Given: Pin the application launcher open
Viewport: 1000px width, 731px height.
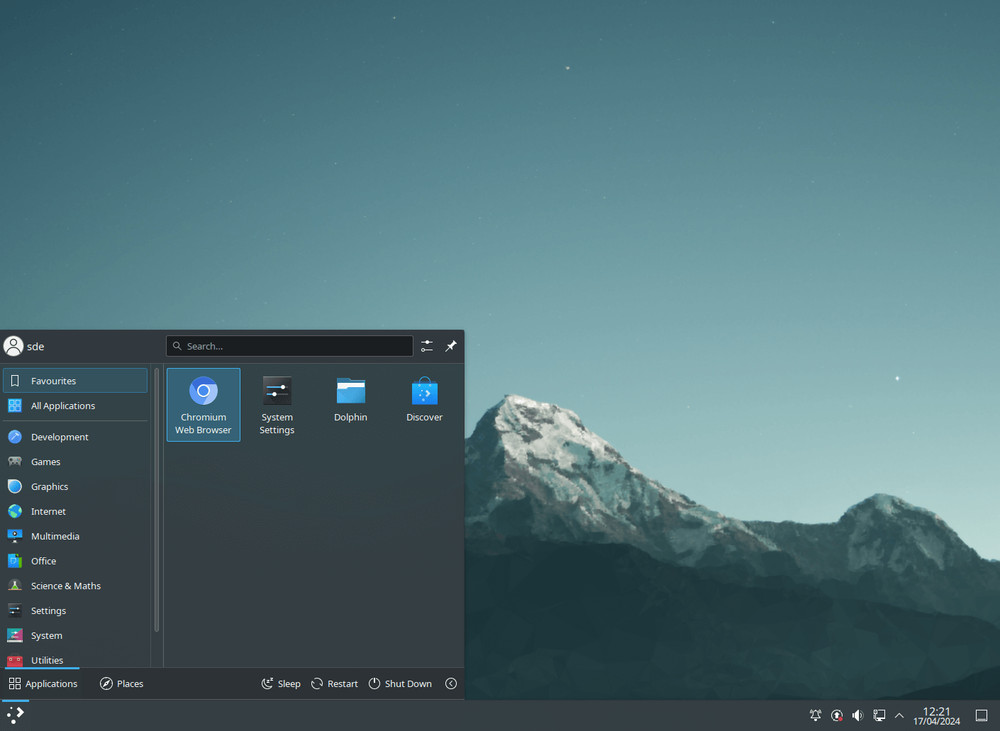Looking at the screenshot, I should [451, 346].
